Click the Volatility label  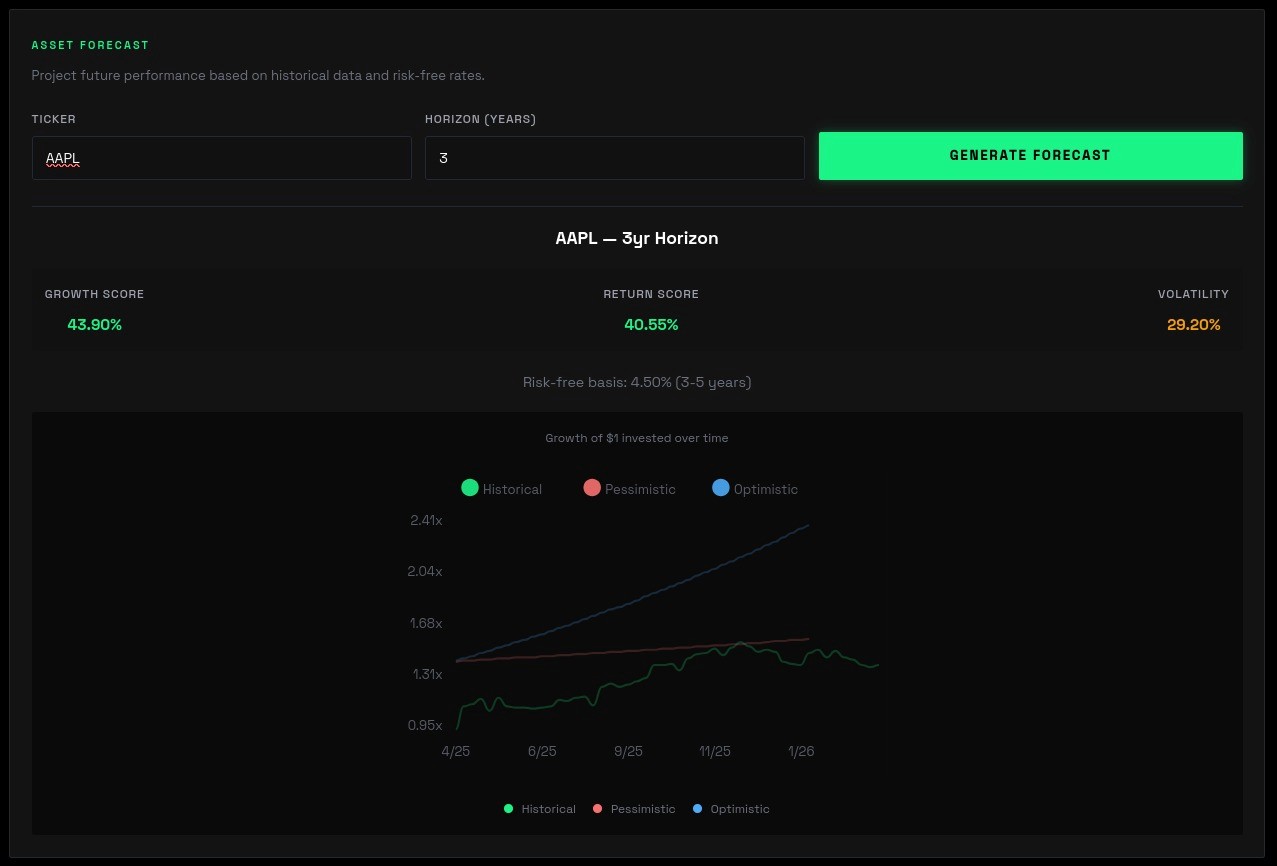(1193, 294)
